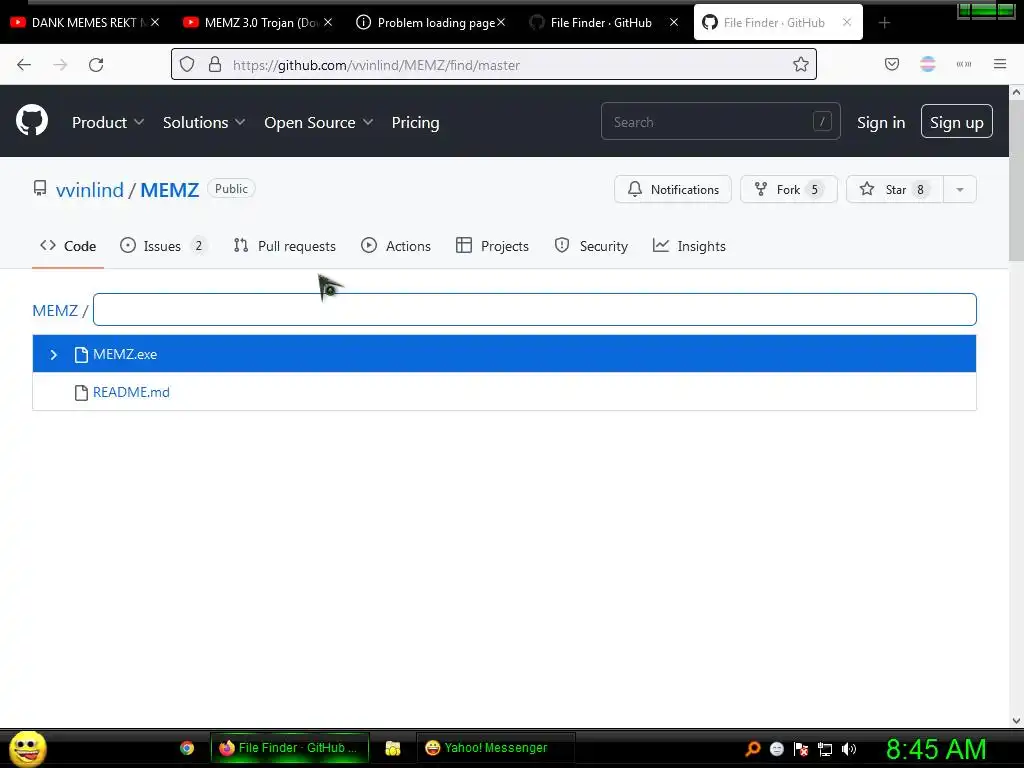Expand the Solutions menu

click(204, 122)
